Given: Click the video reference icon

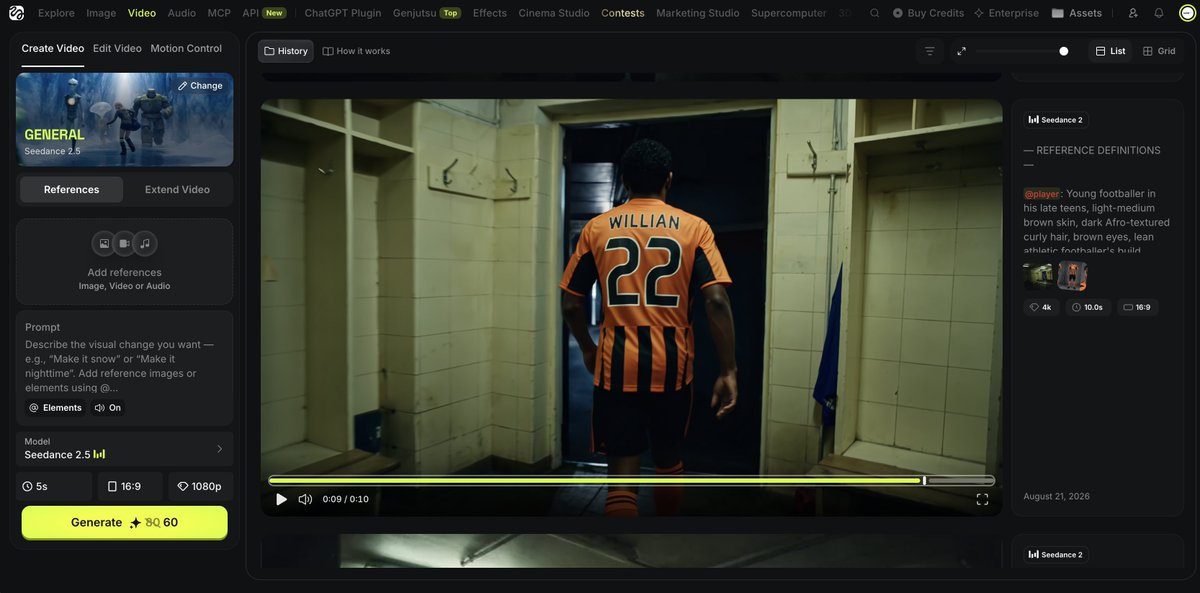Looking at the screenshot, I should [125, 243].
